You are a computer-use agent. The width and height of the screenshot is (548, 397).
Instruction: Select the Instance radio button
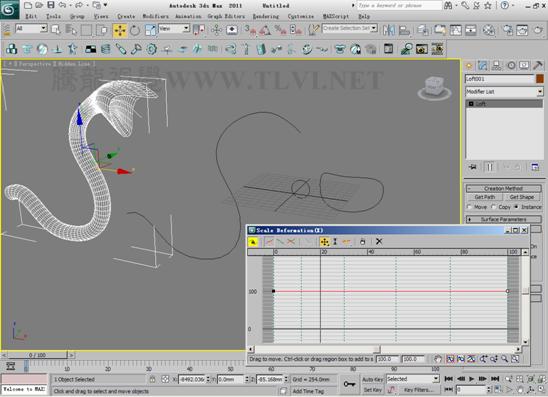click(x=516, y=207)
